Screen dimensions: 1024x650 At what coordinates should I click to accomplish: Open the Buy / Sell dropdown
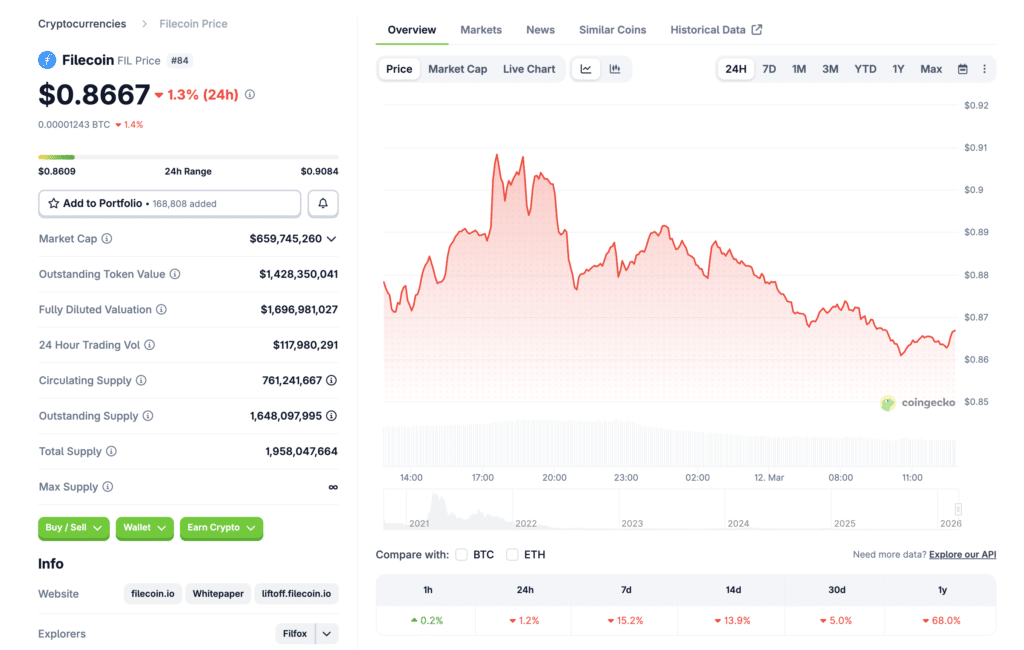[x=73, y=528]
